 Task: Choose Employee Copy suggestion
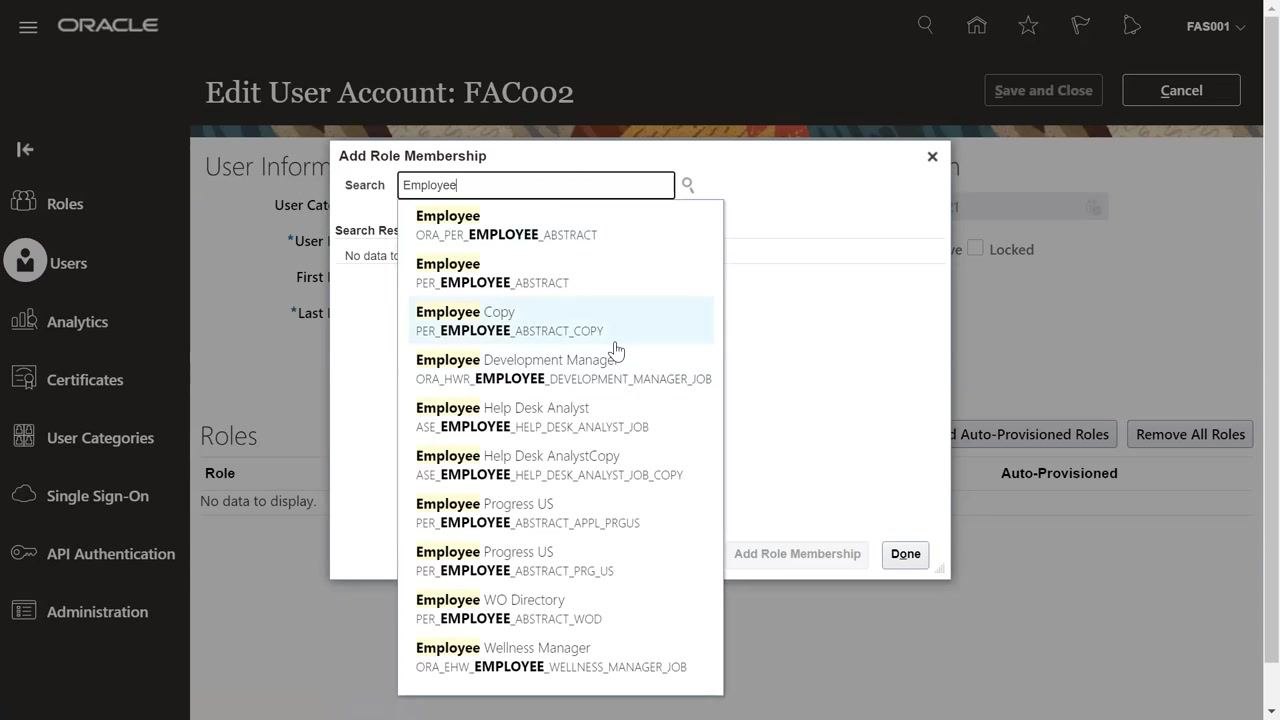coord(560,321)
